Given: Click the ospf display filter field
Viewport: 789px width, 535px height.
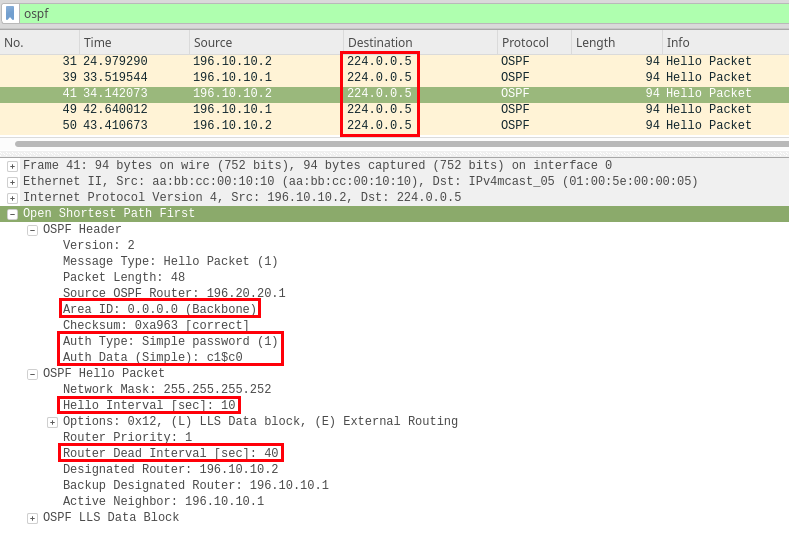Looking at the screenshot, I should (x=400, y=14).
